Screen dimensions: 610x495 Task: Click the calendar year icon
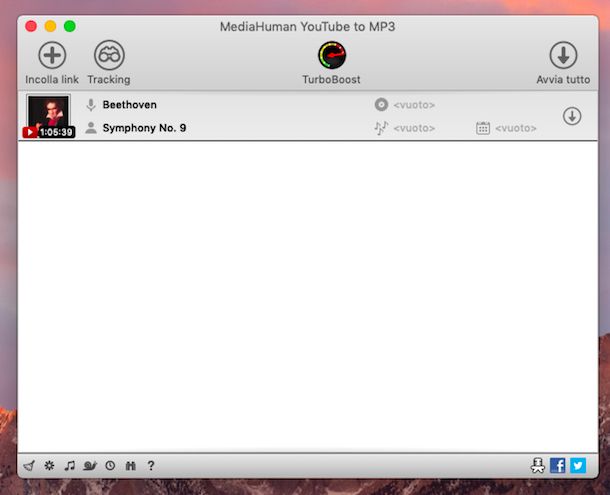[x=483, y=128]
